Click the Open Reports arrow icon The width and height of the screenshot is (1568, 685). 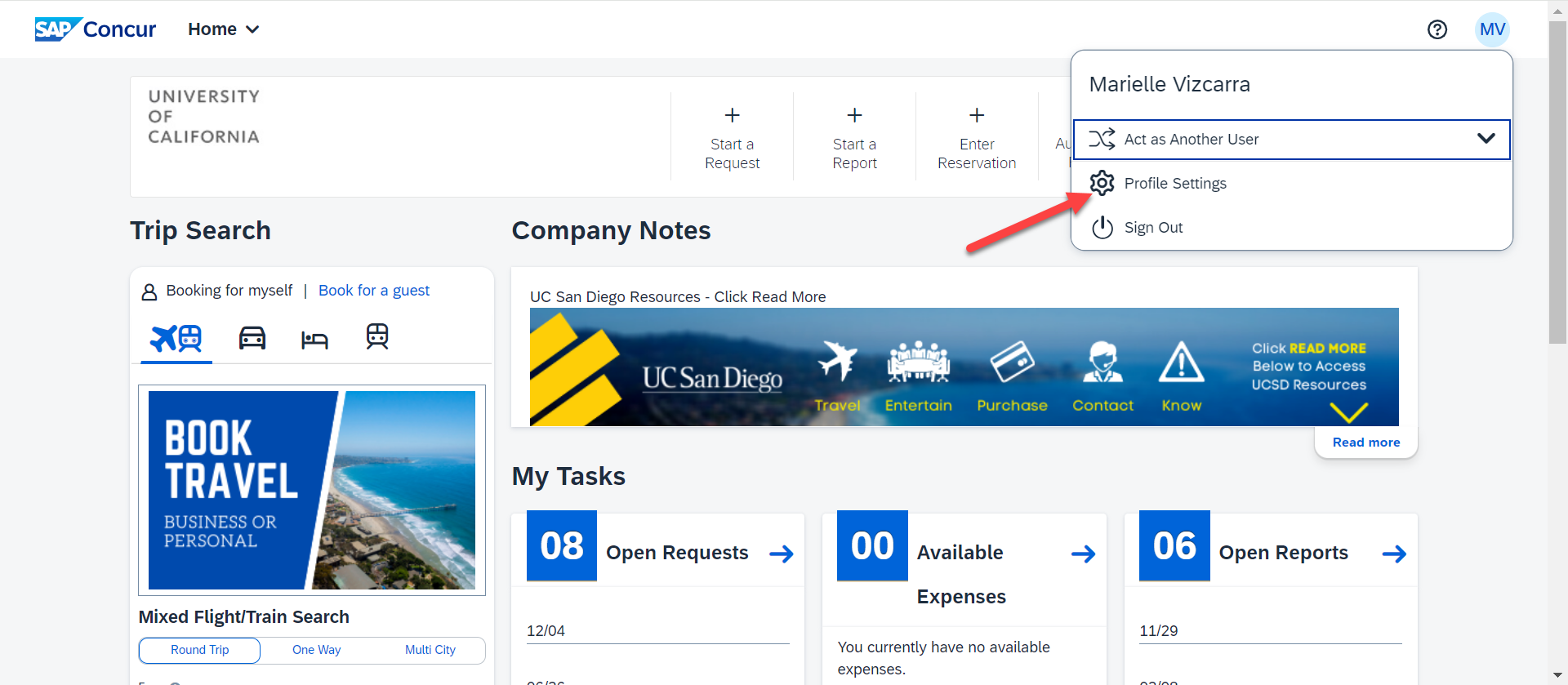tap(1394, 554)
